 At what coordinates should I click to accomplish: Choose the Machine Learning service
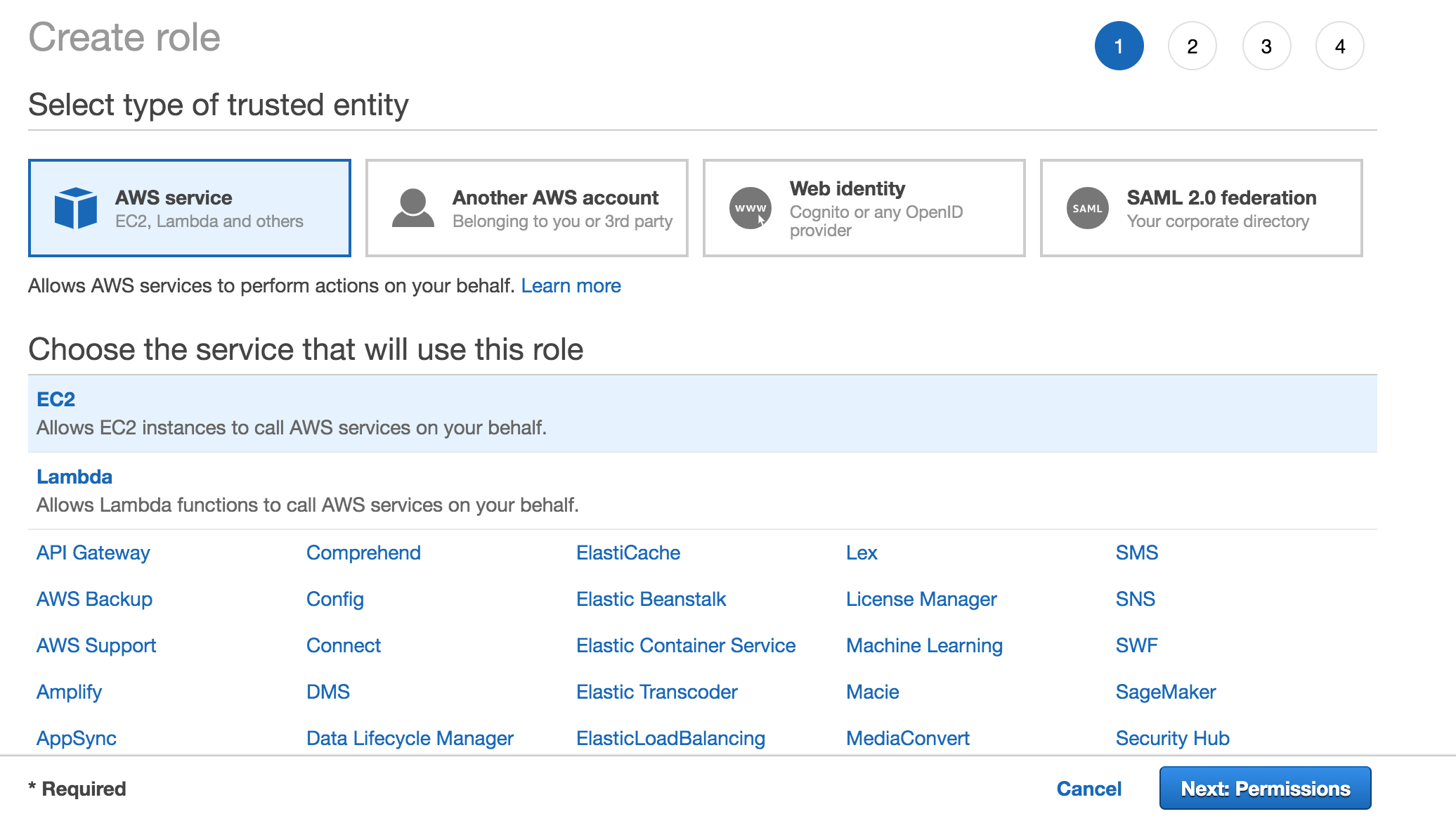pyautogui.click(x=924, y=646)
